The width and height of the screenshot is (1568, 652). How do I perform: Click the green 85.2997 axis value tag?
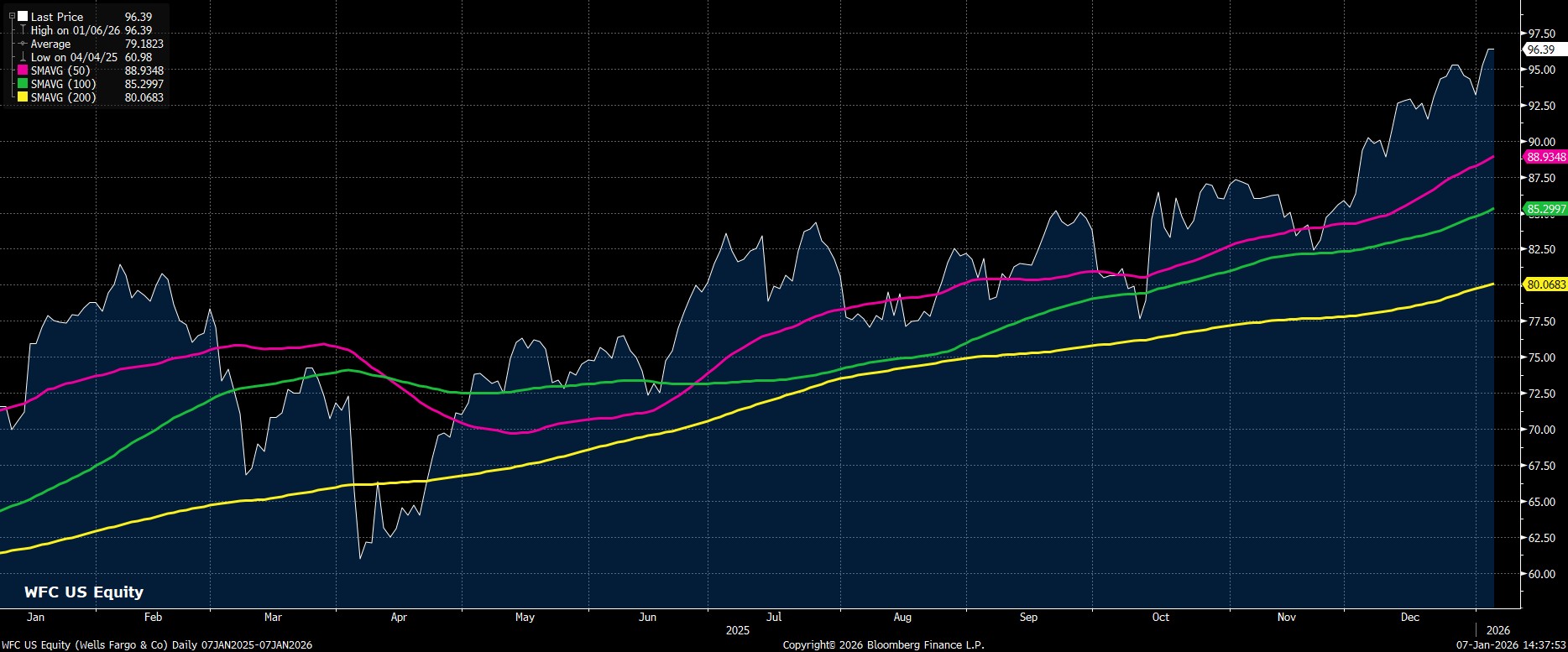(1545, 209)
